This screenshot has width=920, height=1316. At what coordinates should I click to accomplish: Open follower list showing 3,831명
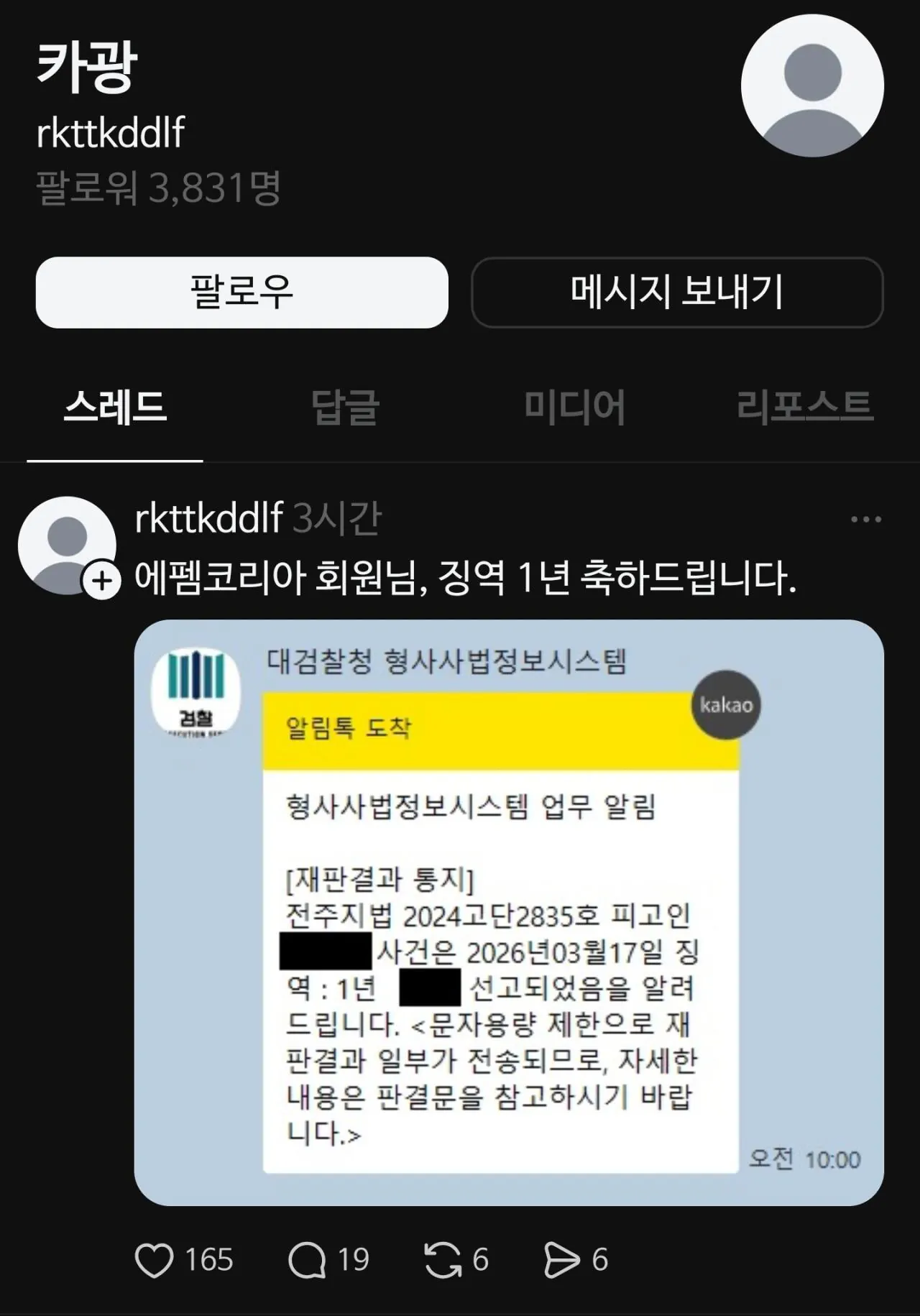158,188
